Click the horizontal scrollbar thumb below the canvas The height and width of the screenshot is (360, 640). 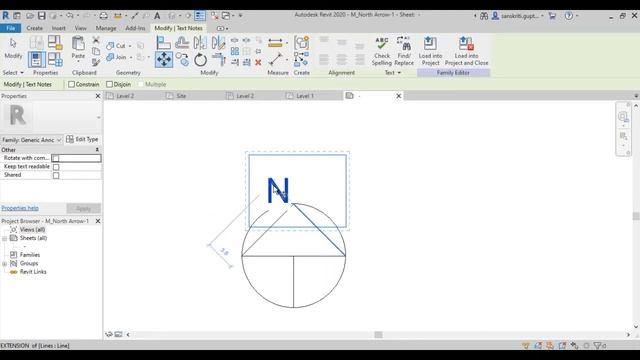click(378, 335)
